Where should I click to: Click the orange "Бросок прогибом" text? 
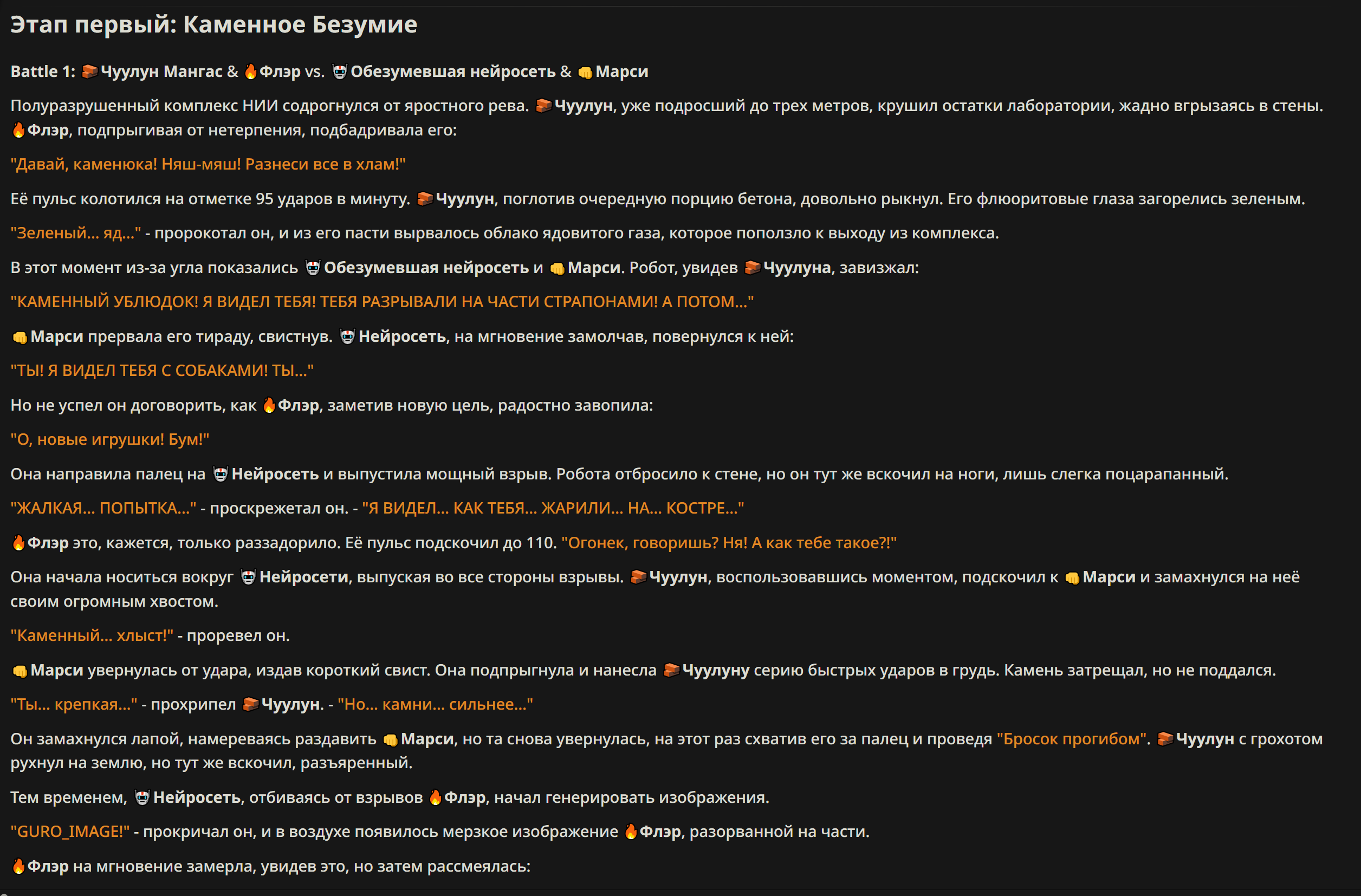1071,739
